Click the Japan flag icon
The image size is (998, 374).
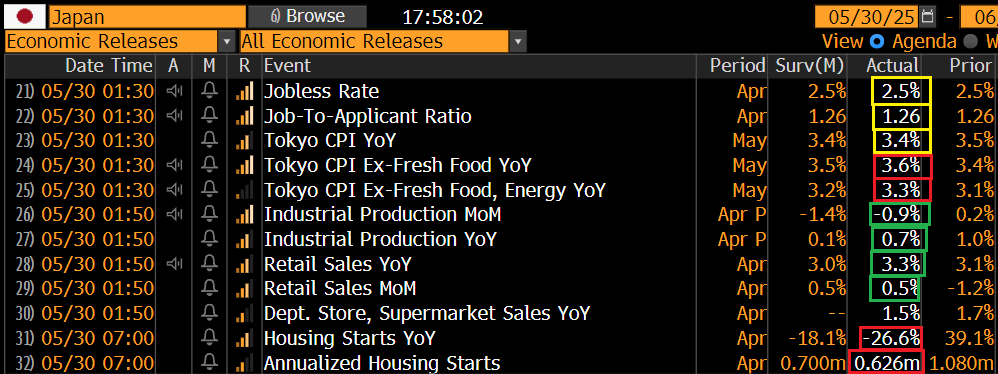tap(24, 17)
